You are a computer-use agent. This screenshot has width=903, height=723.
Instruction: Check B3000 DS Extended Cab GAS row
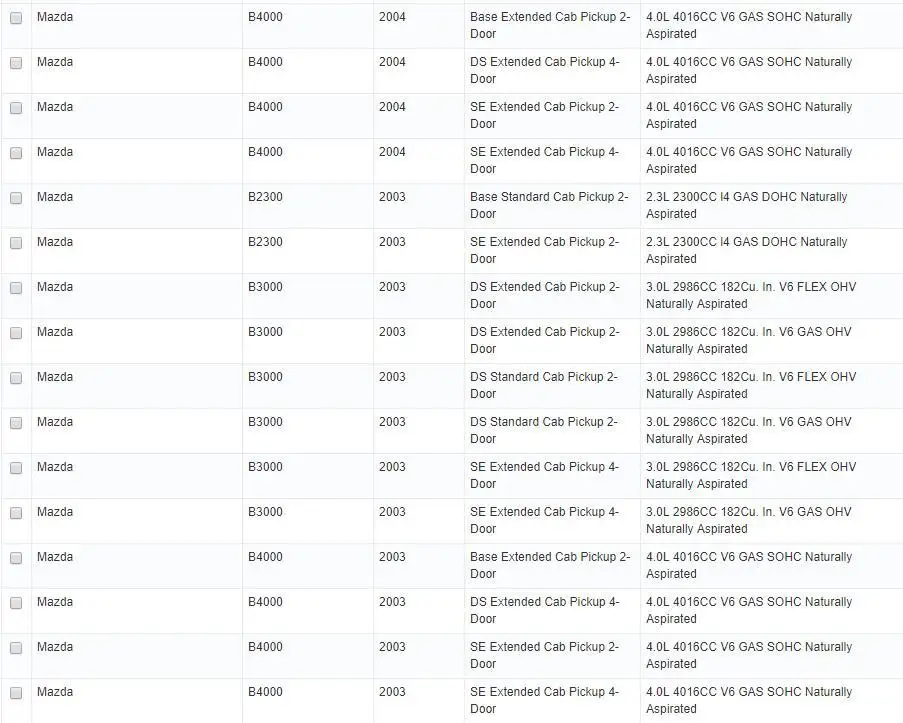pyautogui.click(x=16, y=332)
